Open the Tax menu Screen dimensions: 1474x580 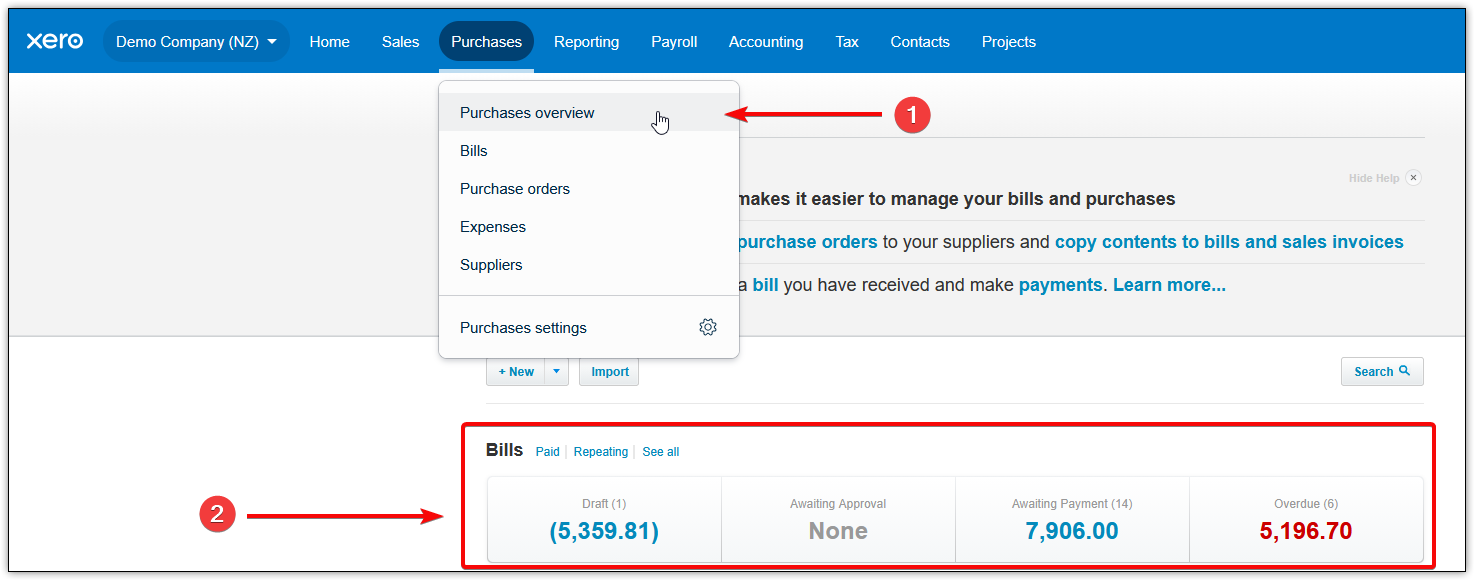pyautogui.click(x=847, y=42)
